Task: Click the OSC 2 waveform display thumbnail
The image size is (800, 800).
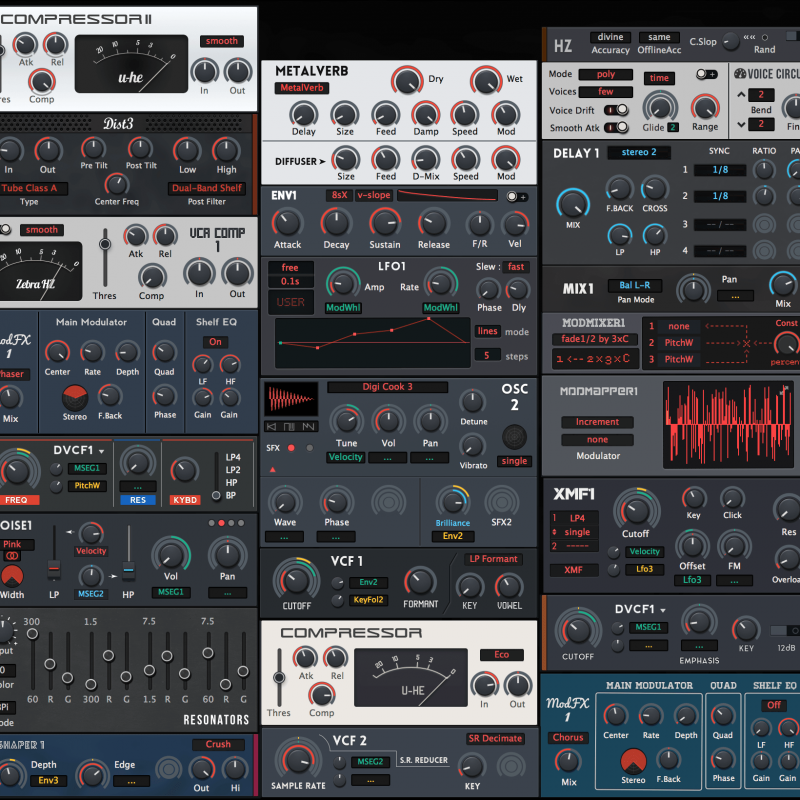Action: [291, 399]
